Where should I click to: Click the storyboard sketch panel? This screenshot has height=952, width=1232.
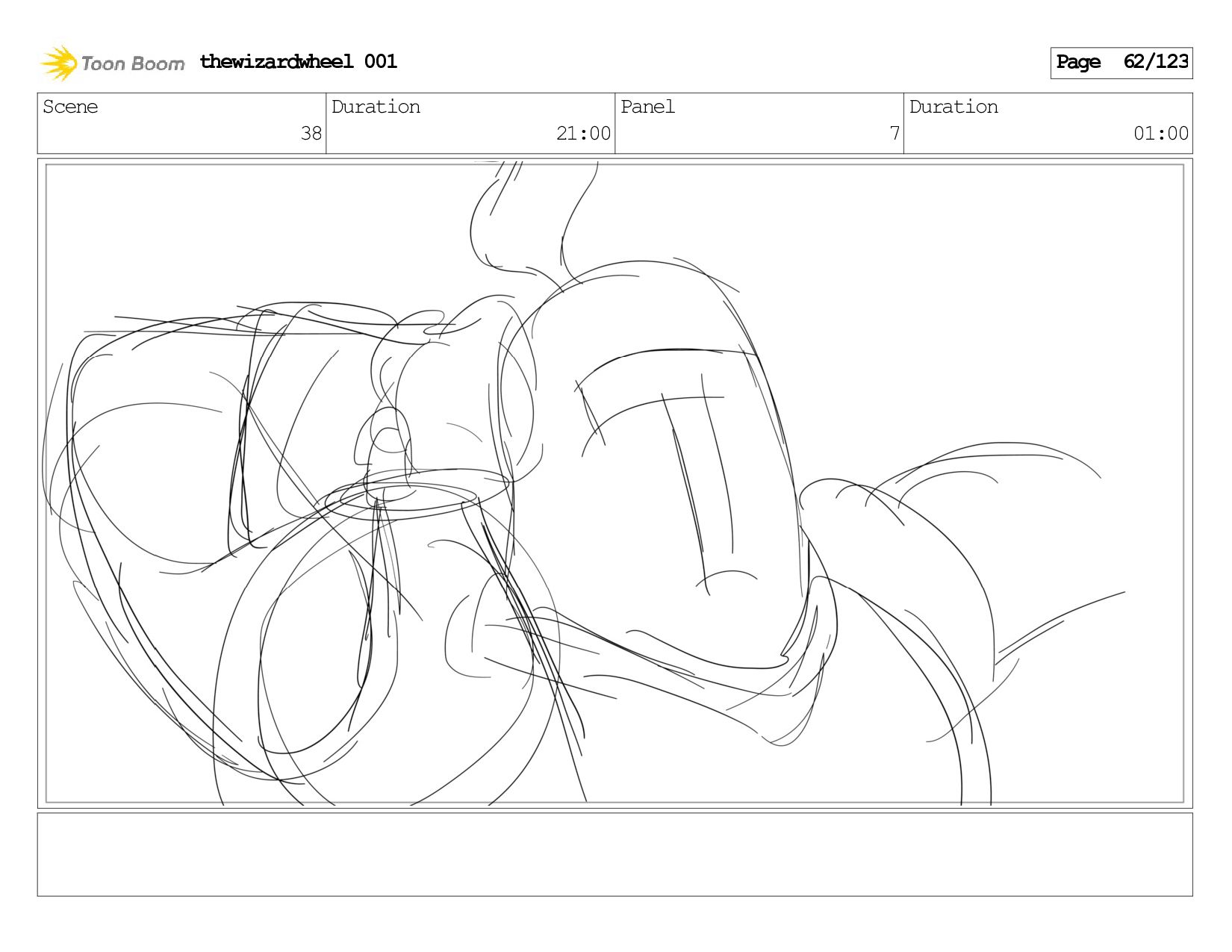[615, 483]
